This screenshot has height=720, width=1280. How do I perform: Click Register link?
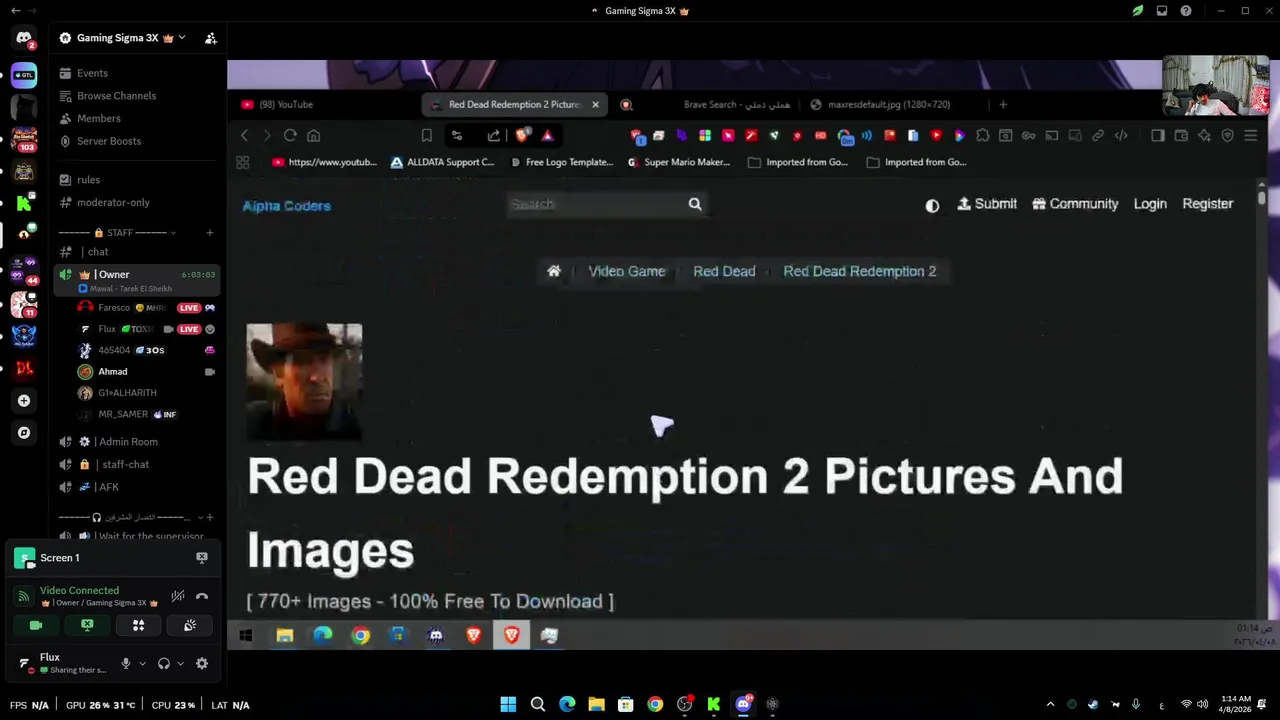pos(1208,204)
